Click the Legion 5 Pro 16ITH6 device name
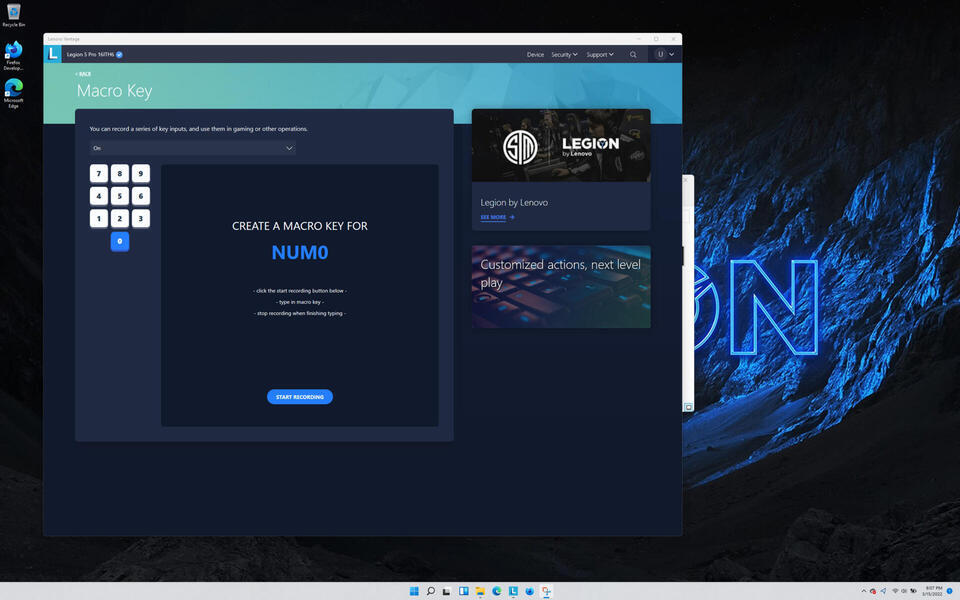 click(91, 54)
